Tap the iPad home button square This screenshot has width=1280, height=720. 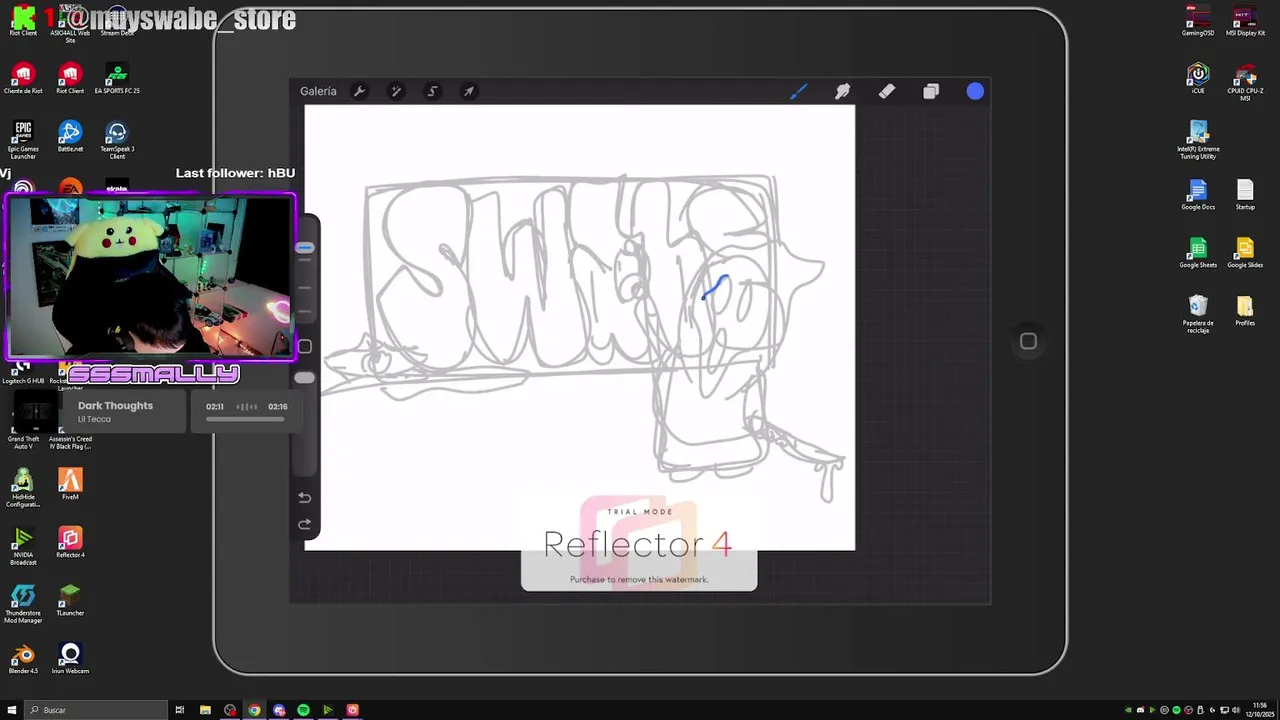1028,341
